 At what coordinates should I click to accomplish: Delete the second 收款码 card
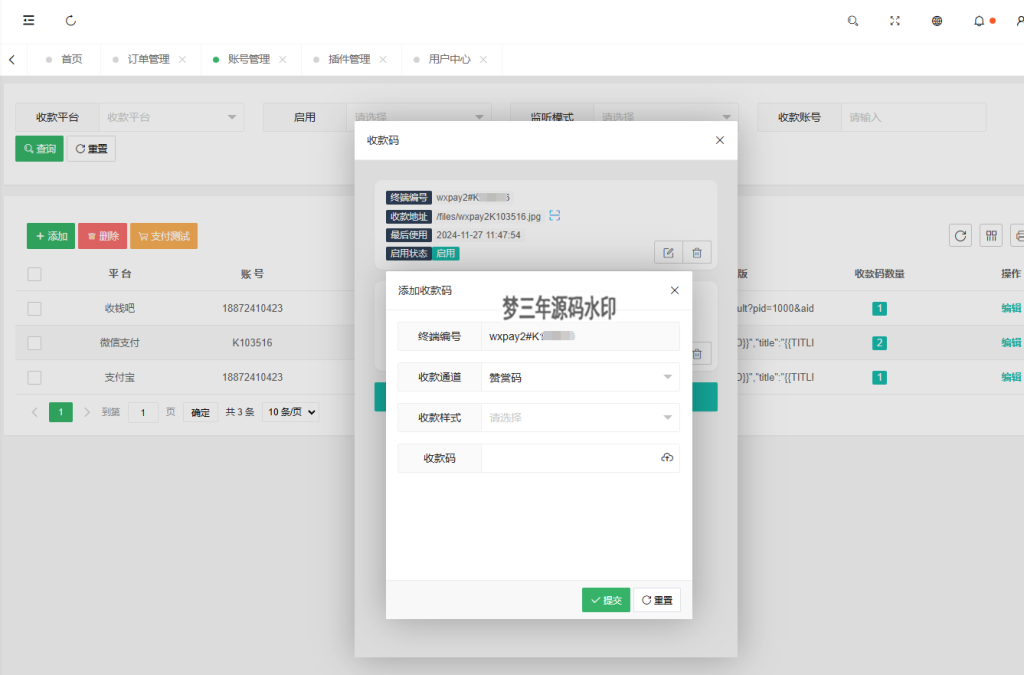coord(697,354)
